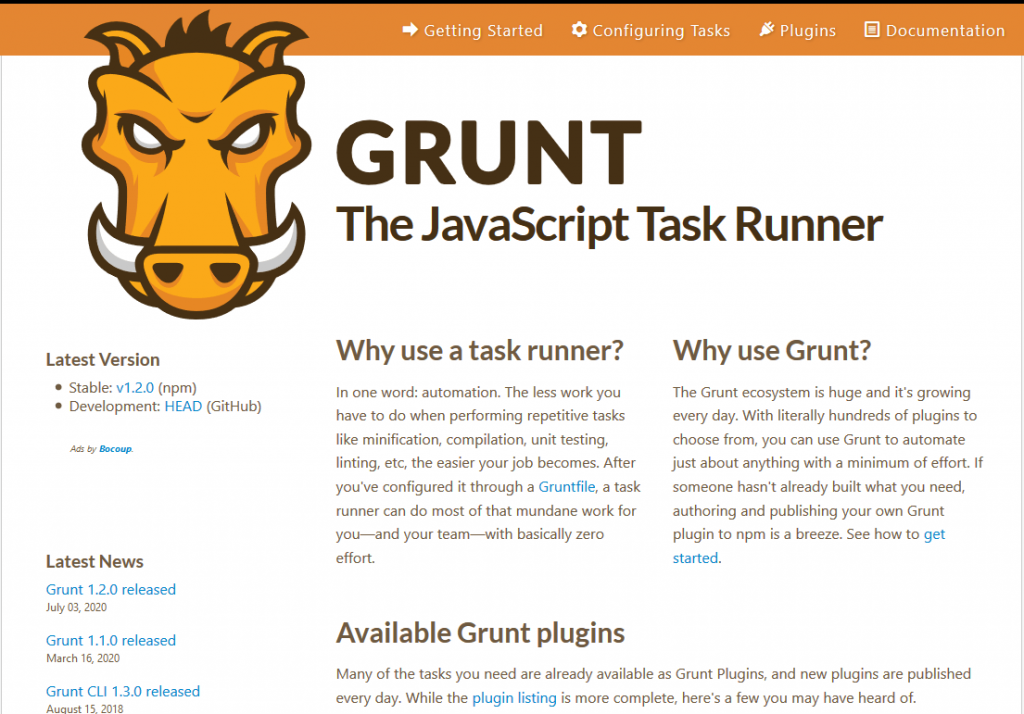Open the 'plugin listing' link
This screenshot has height=714, width=1024.
pos(515,698)
